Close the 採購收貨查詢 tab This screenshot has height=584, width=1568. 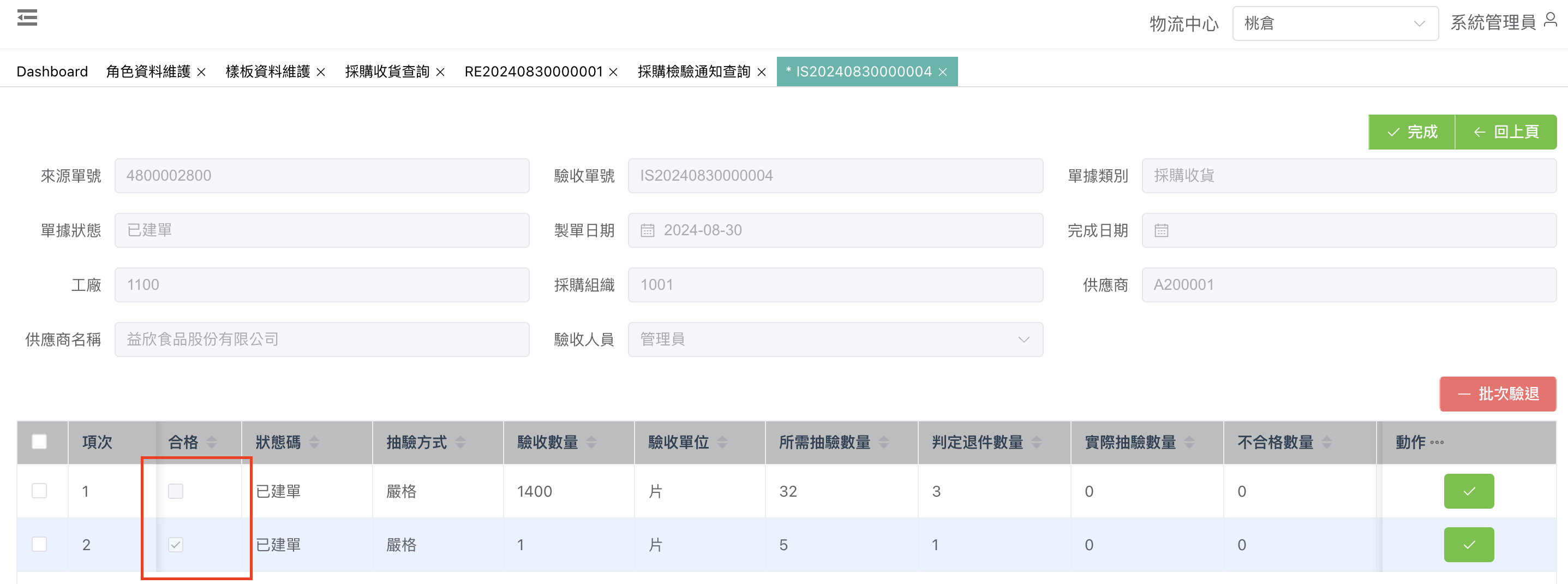(x=440, y=73)
